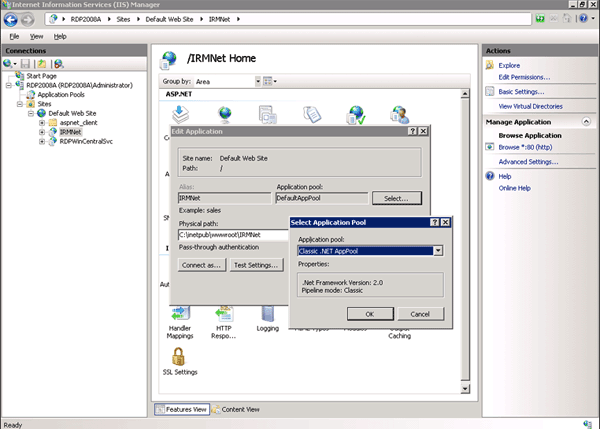This screenshot has height=429, width=600.
Task: Open the View menu
Action: click(36, 36)
